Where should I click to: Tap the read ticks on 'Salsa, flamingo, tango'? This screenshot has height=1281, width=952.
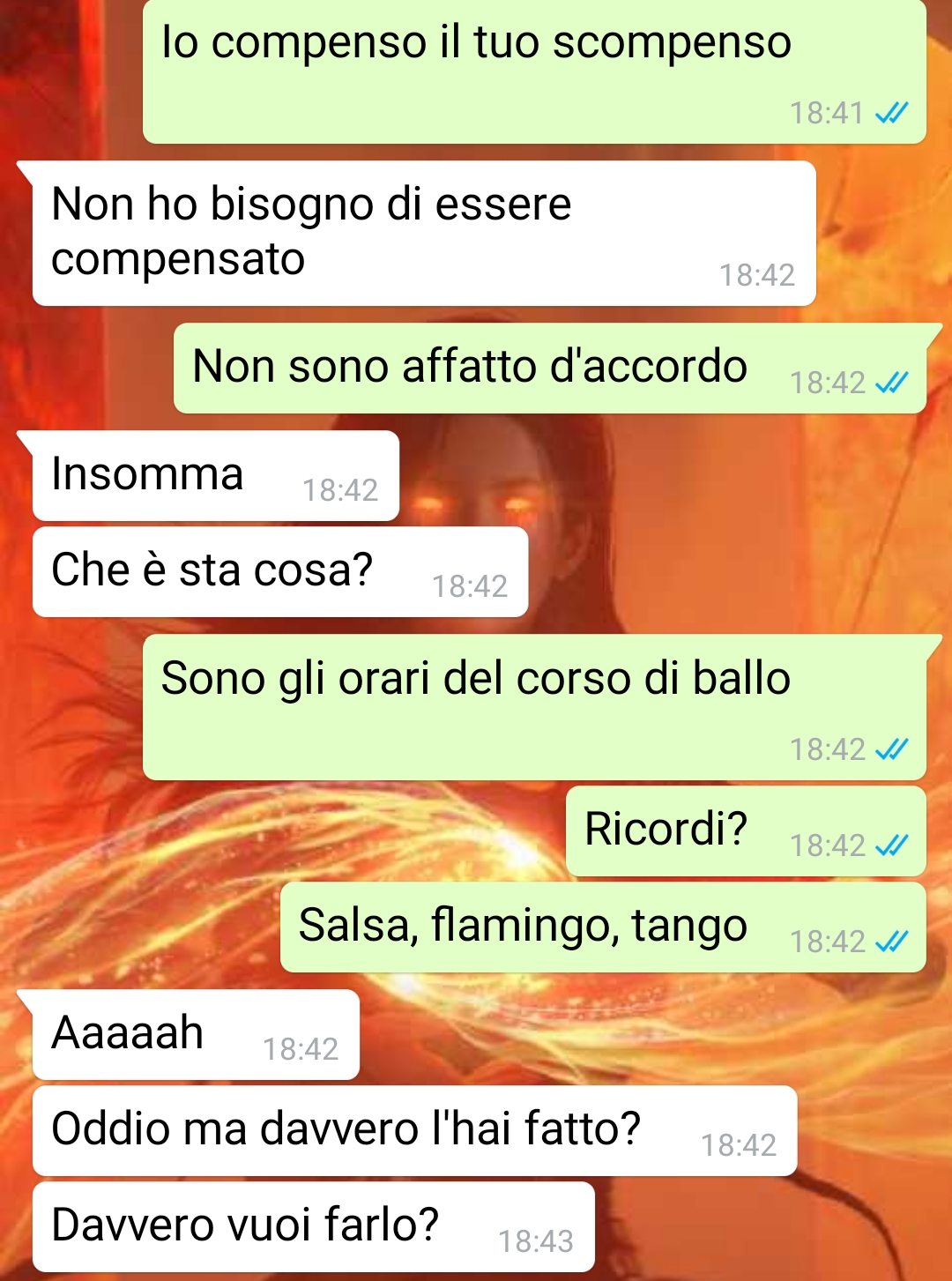tap(891, 942)
